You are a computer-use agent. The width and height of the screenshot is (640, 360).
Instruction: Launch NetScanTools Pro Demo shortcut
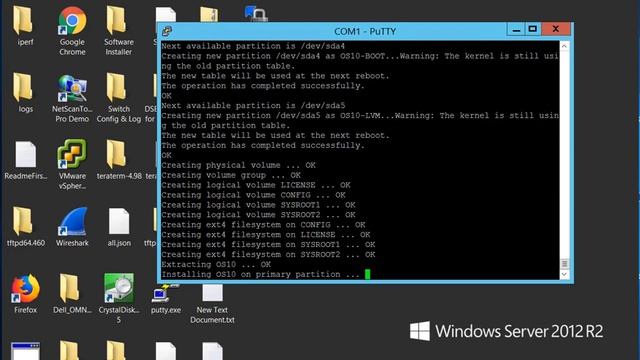click(72, 98)
